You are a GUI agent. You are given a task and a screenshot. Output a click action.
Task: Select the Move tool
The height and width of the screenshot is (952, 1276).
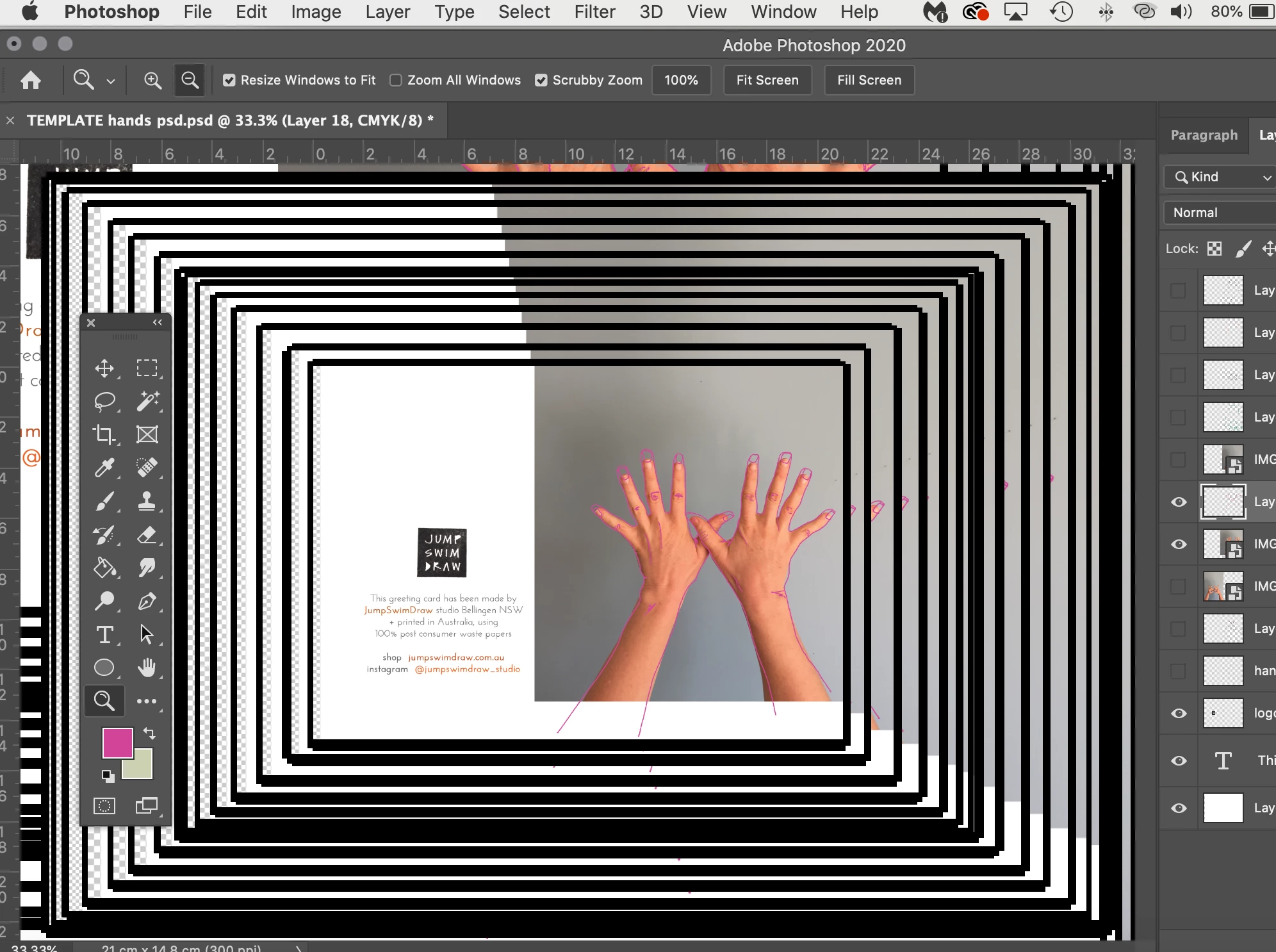104,368
